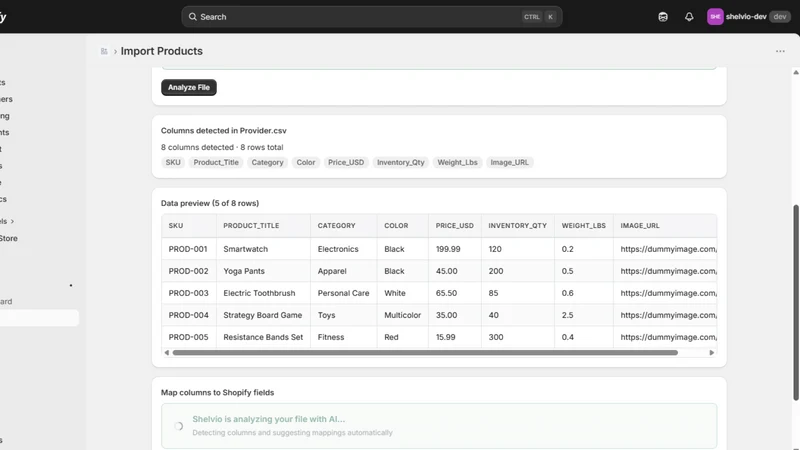Focus the Search field
This screenshot has width=800, height=450.
(371, 17)
